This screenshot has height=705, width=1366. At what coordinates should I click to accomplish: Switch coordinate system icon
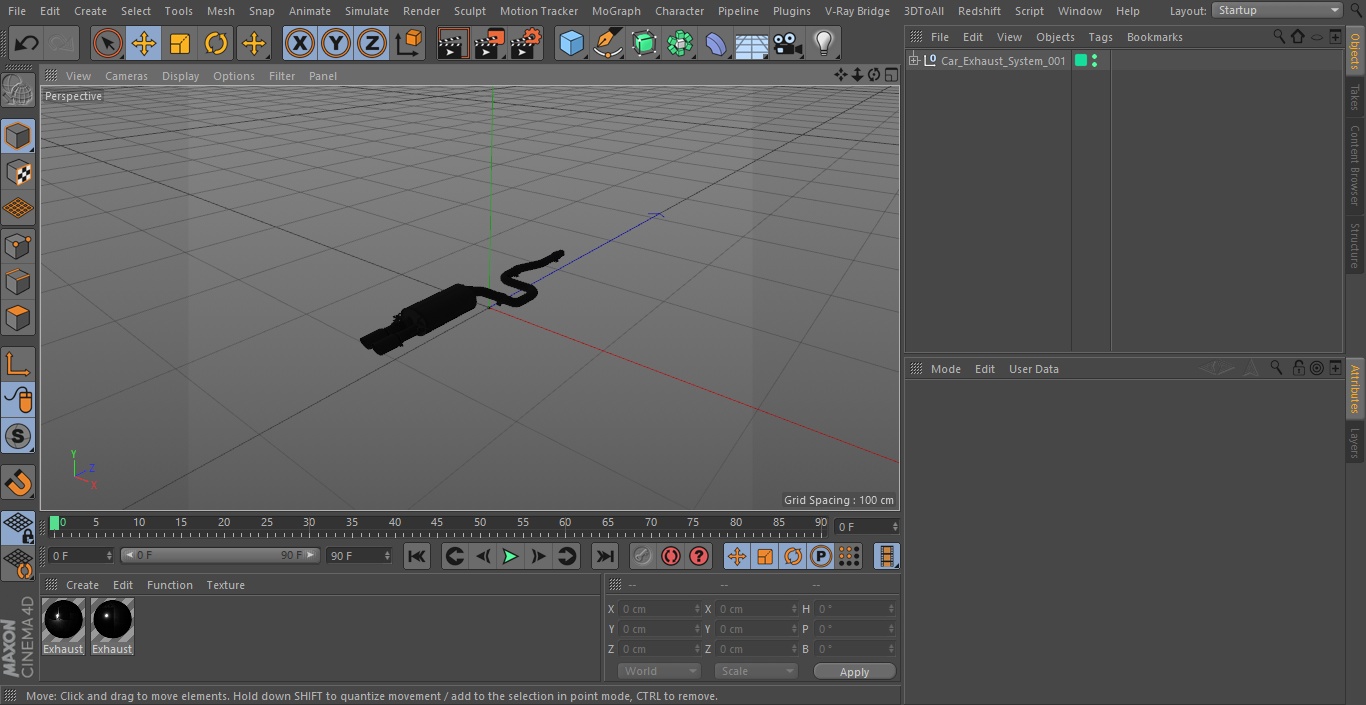(x=409, y=44)
